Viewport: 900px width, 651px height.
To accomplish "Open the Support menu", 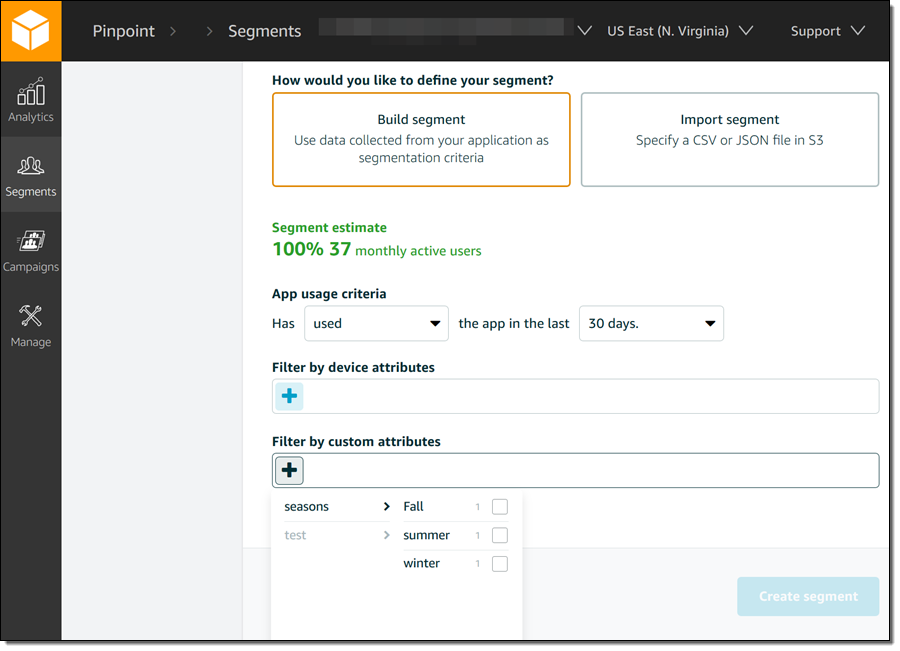I will click(827, 31).
